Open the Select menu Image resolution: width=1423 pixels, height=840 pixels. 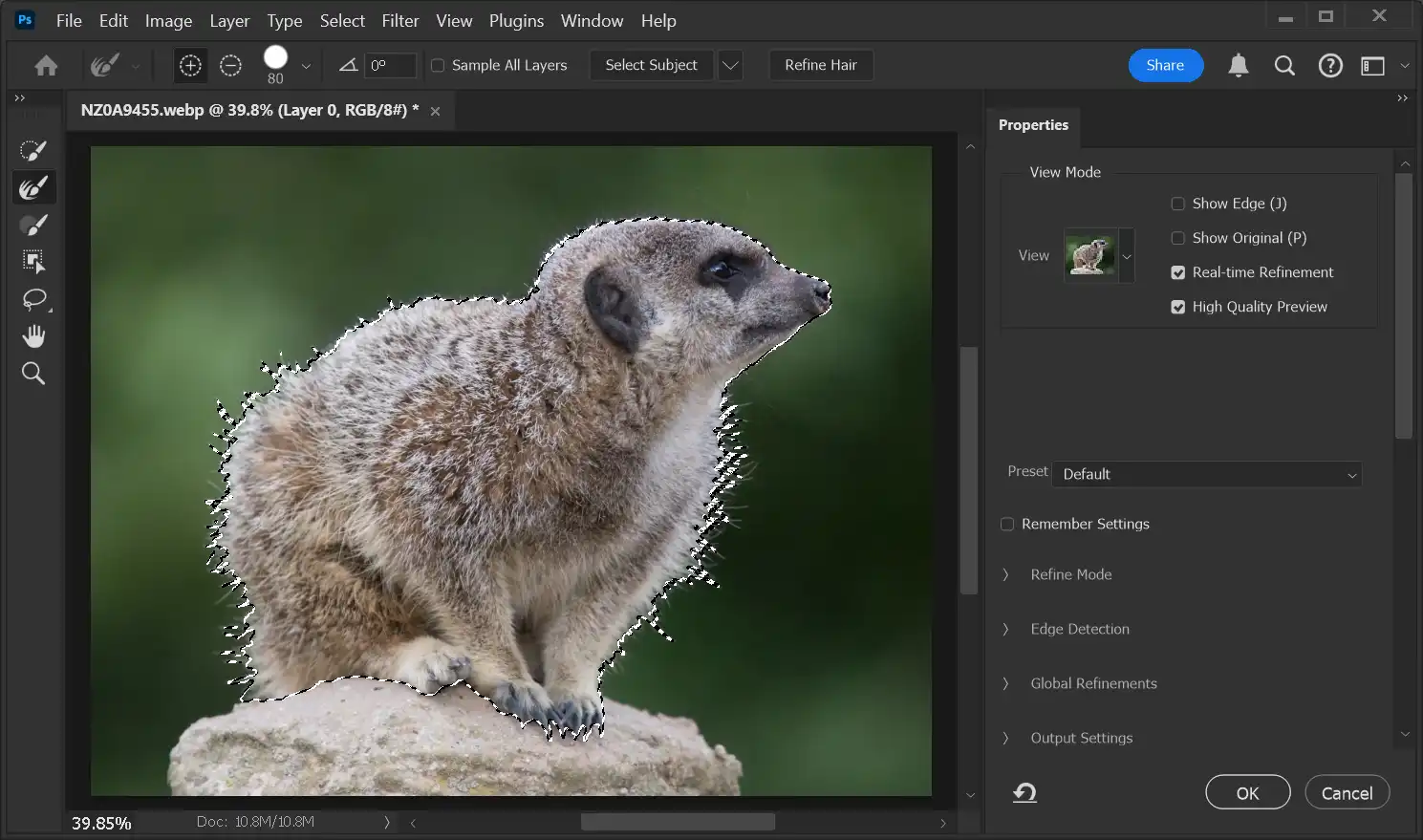[341, 20]
